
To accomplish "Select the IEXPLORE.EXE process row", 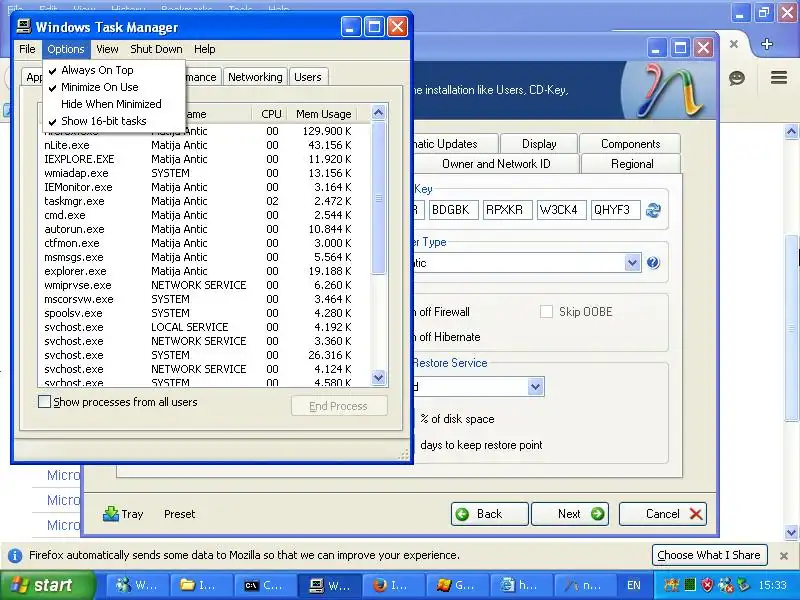I will click(204, 159).
